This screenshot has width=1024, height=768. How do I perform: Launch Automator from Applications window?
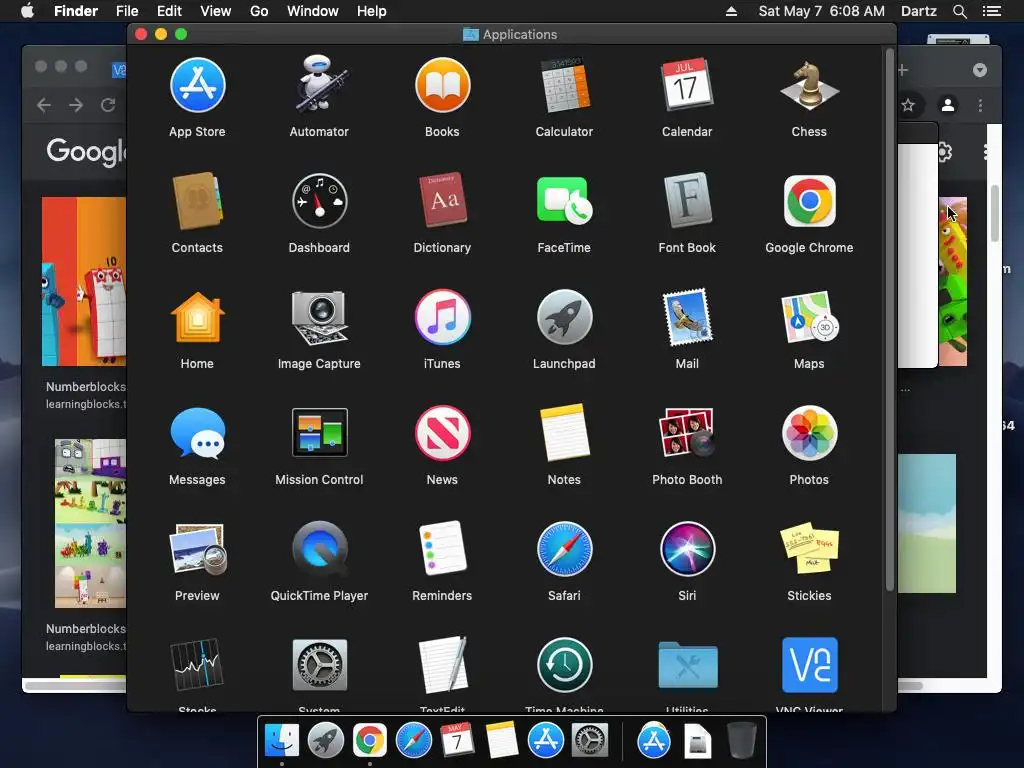pyautogui.click(x=319, y=84)
